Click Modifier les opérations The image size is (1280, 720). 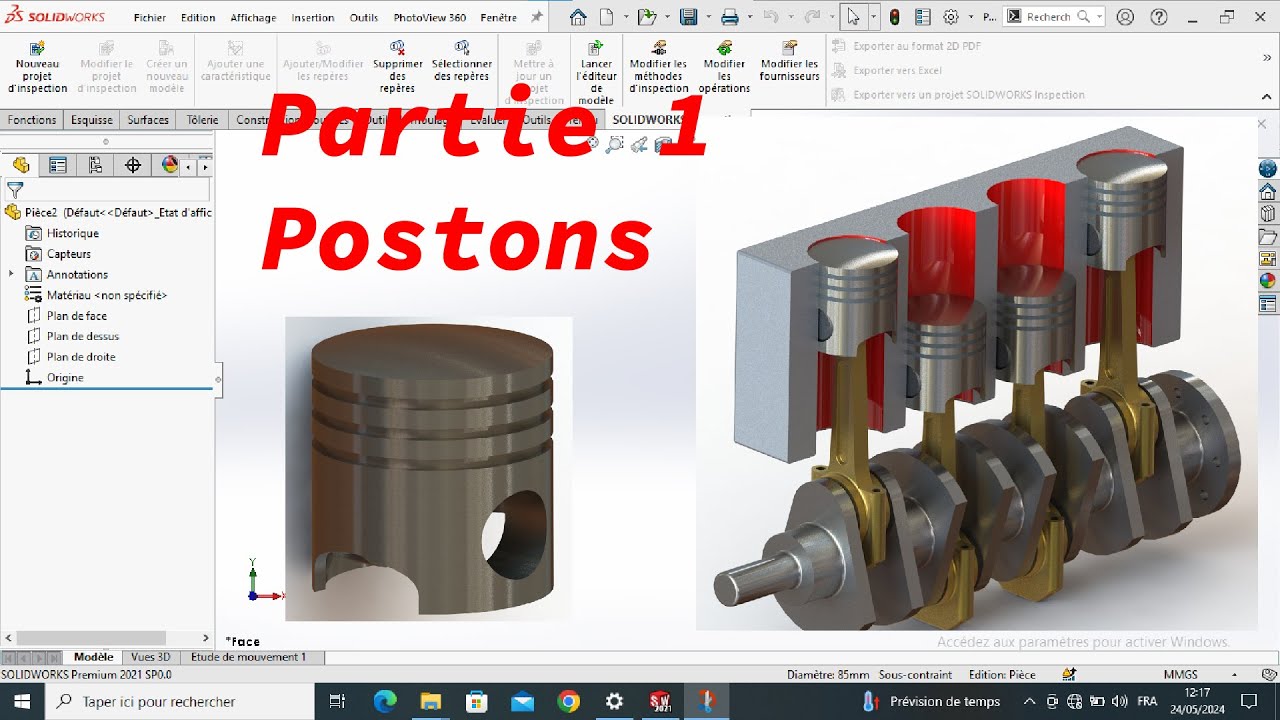[724, 68]
